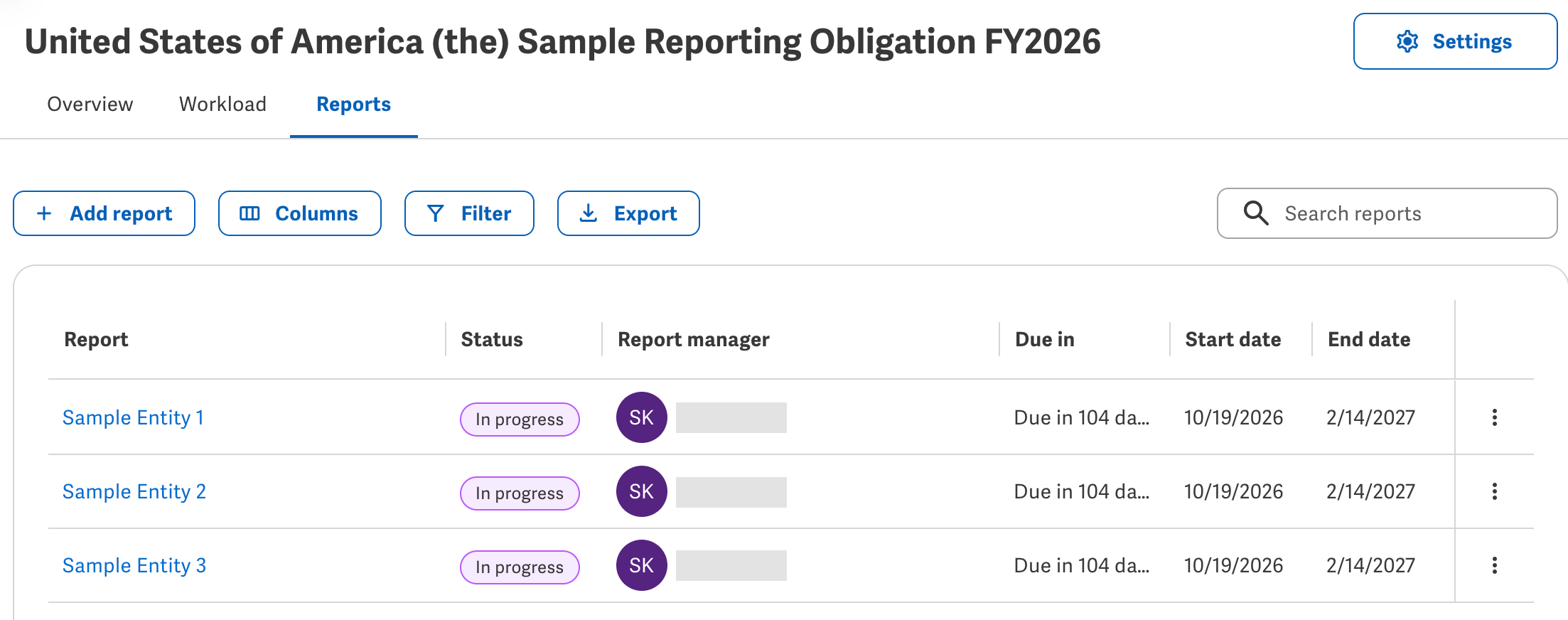The width and height of the screenshot is (1568, 620).
Task: Click the plus icon in Add report
Action: coord(44,213)
